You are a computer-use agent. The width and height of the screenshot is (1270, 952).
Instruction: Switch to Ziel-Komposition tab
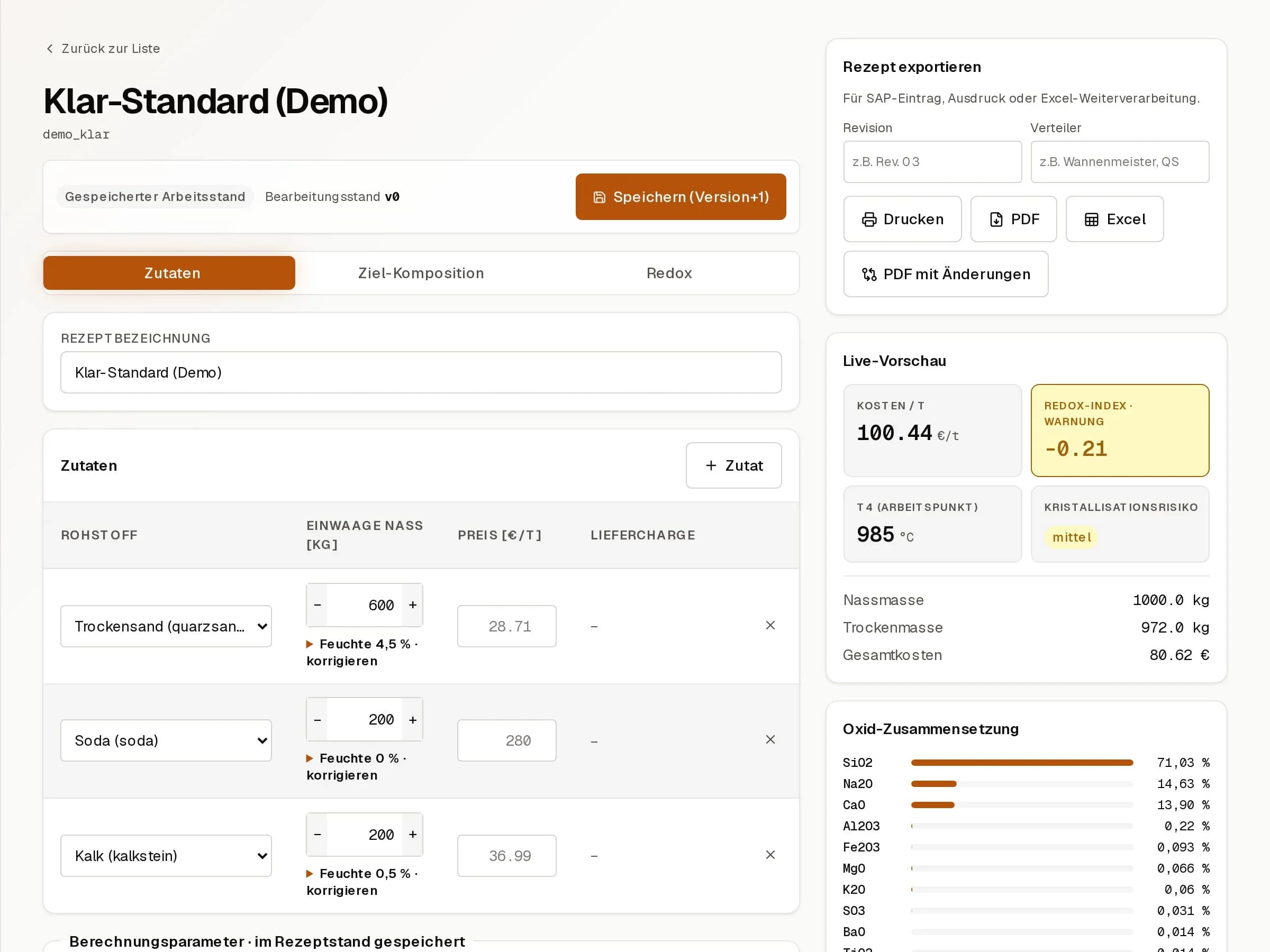[x=421, y=273]
